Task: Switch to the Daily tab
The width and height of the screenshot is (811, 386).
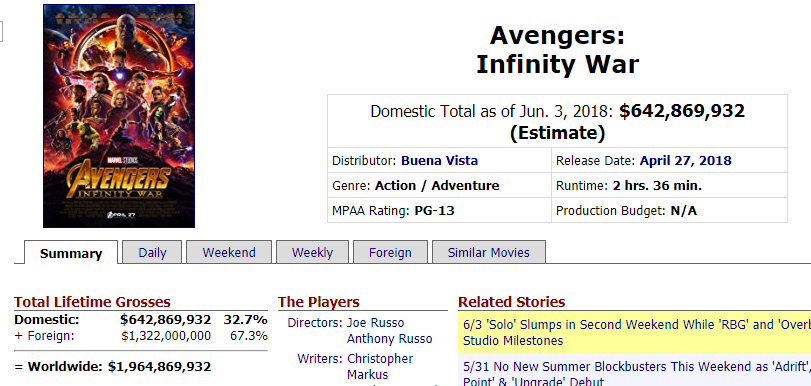Action: (152, 253)
